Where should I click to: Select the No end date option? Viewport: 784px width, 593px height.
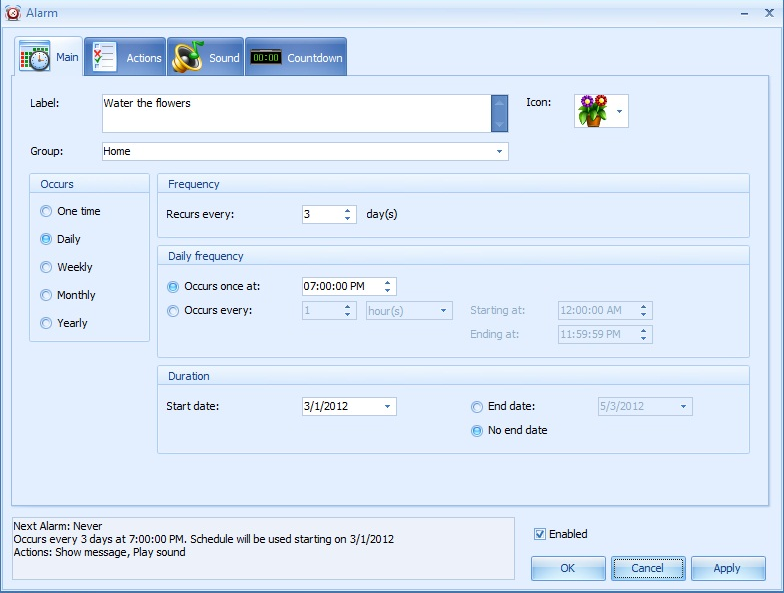click(x=509, y=430)
